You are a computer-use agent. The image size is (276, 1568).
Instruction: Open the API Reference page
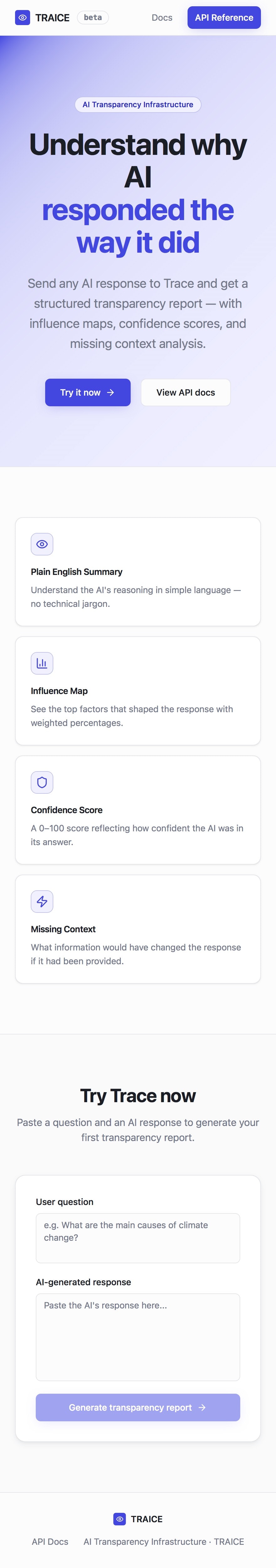[224, 18]
